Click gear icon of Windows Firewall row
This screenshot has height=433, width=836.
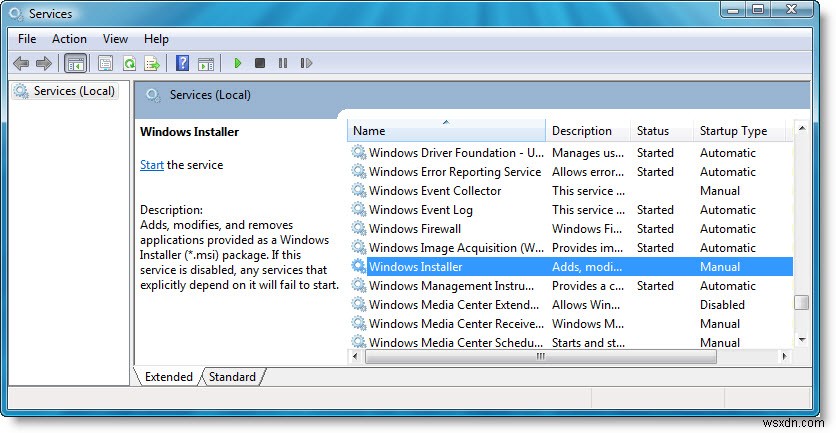(x=359, y=229)
